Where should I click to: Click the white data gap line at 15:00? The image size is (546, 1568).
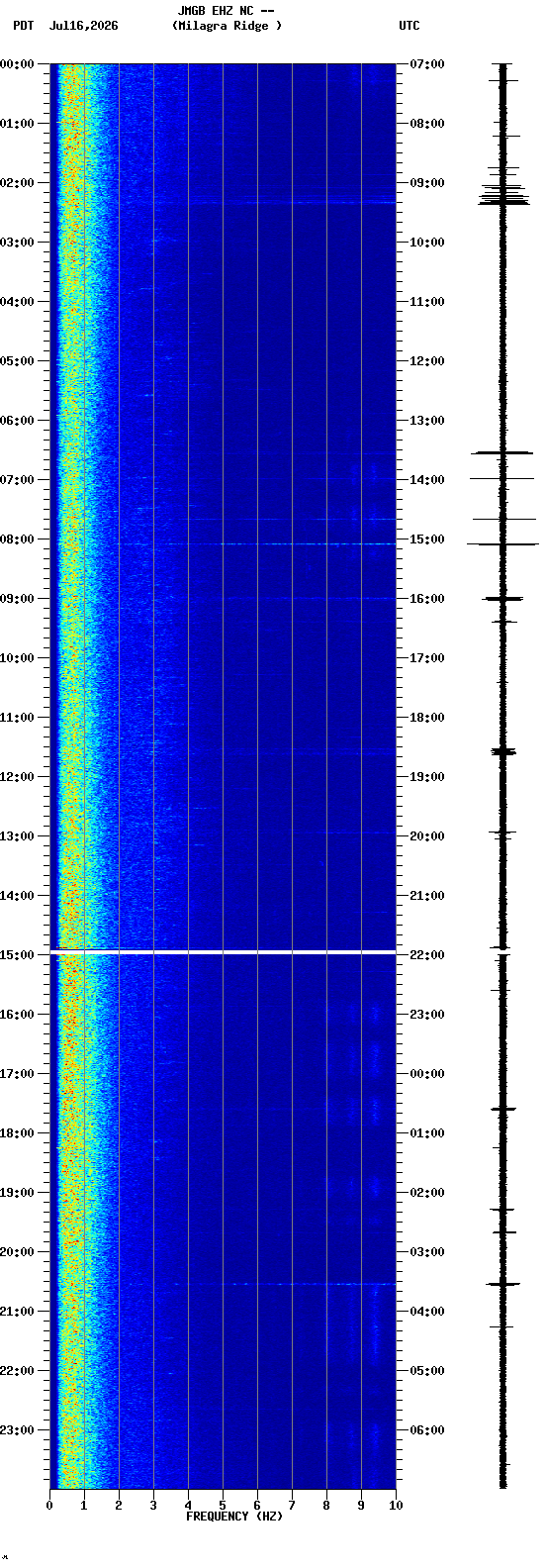point(223,951)
